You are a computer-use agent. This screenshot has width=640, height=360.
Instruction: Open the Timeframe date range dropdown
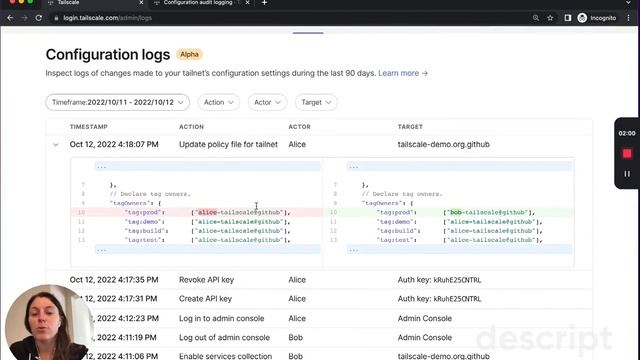(118, 102)
